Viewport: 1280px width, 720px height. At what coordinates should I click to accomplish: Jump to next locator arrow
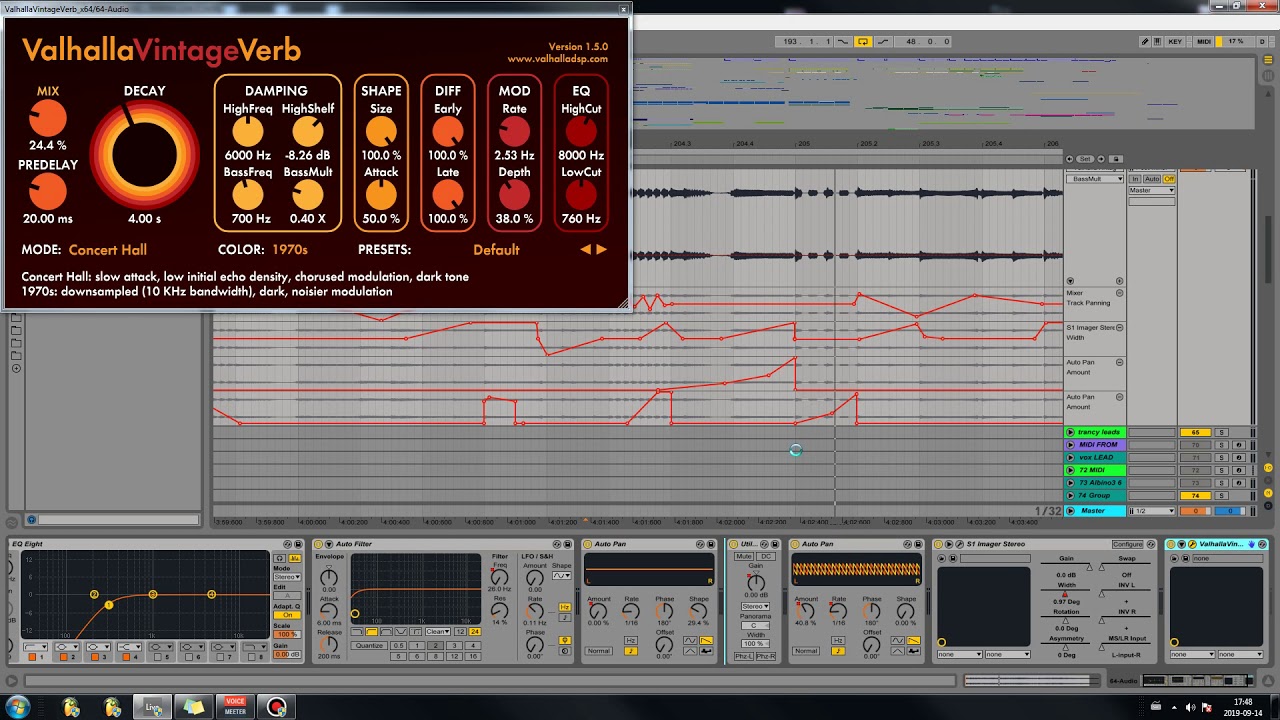coord(1101,159)
